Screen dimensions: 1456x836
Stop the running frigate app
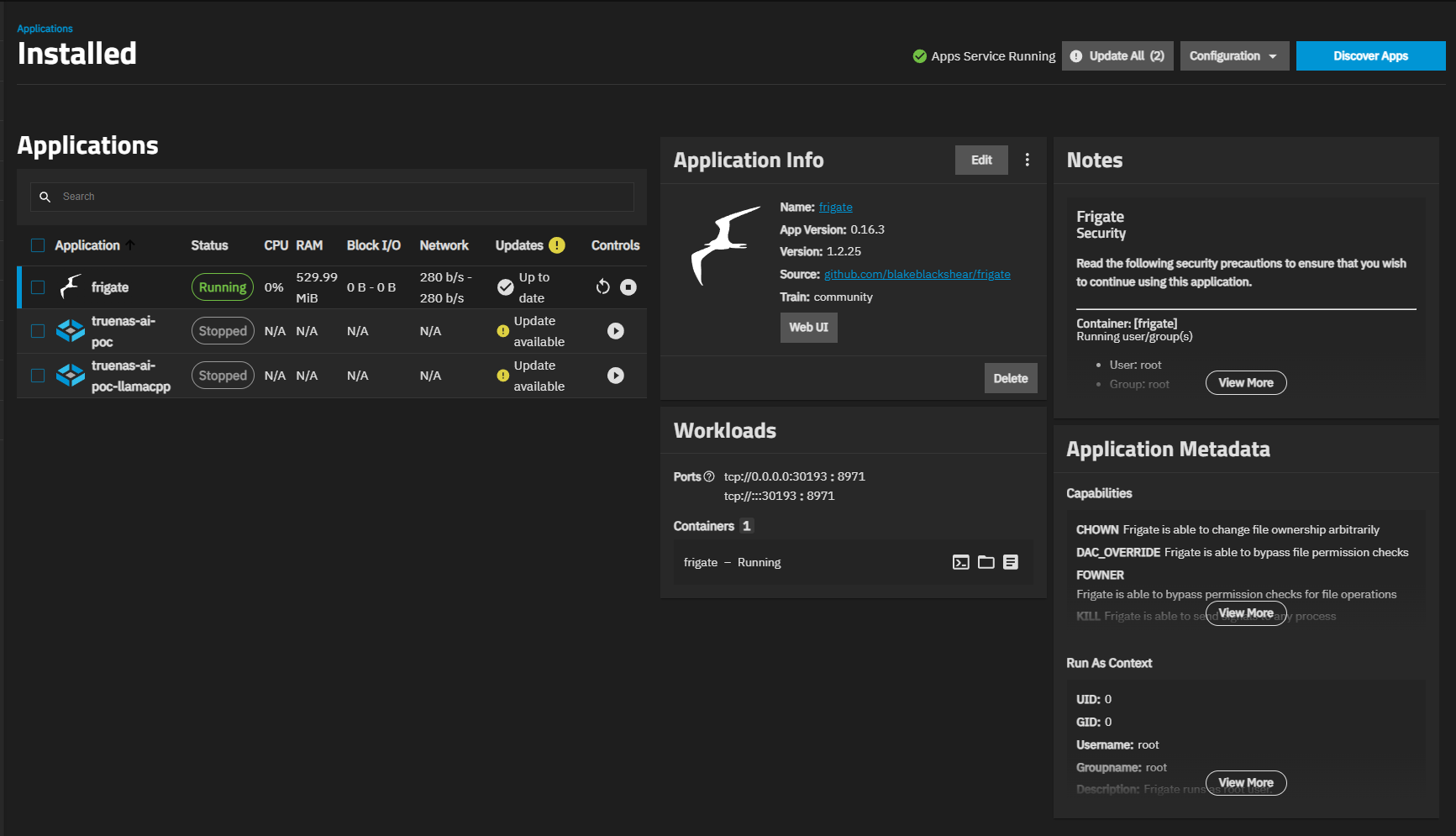coord(628,287)
